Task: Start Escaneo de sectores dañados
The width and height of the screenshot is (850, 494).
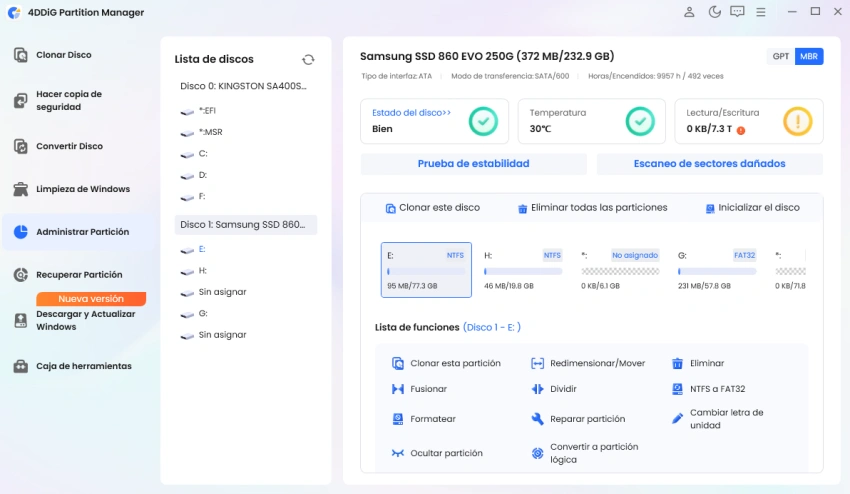Action: (709, 164)
